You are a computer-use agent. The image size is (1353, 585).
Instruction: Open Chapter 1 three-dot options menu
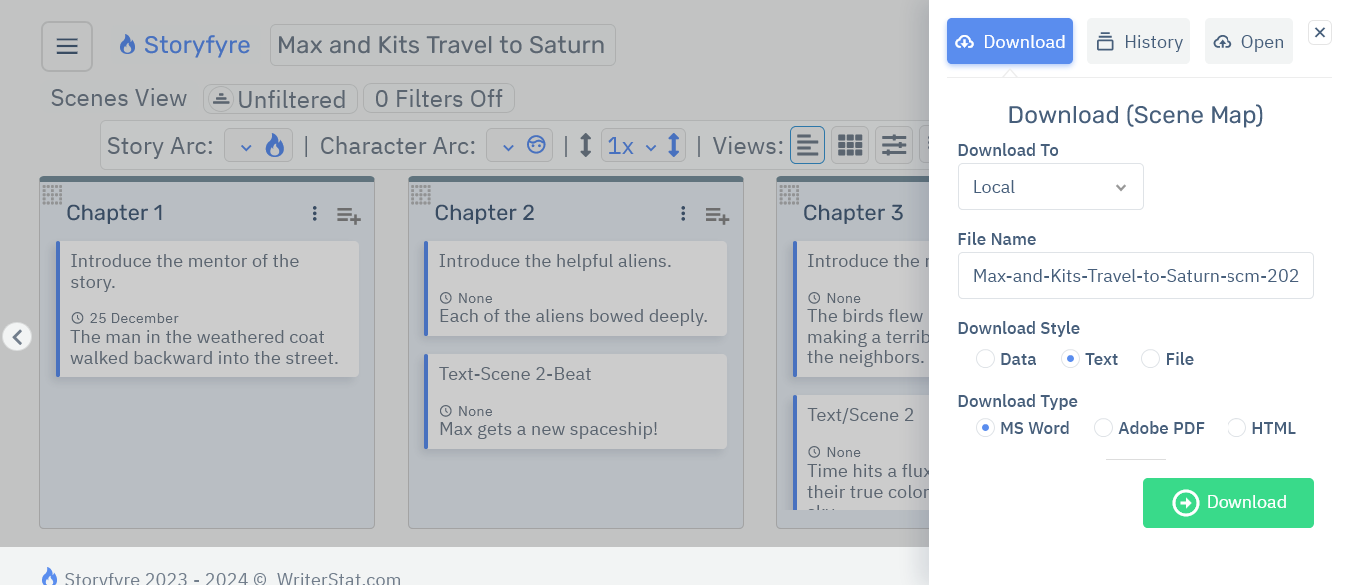314,213
